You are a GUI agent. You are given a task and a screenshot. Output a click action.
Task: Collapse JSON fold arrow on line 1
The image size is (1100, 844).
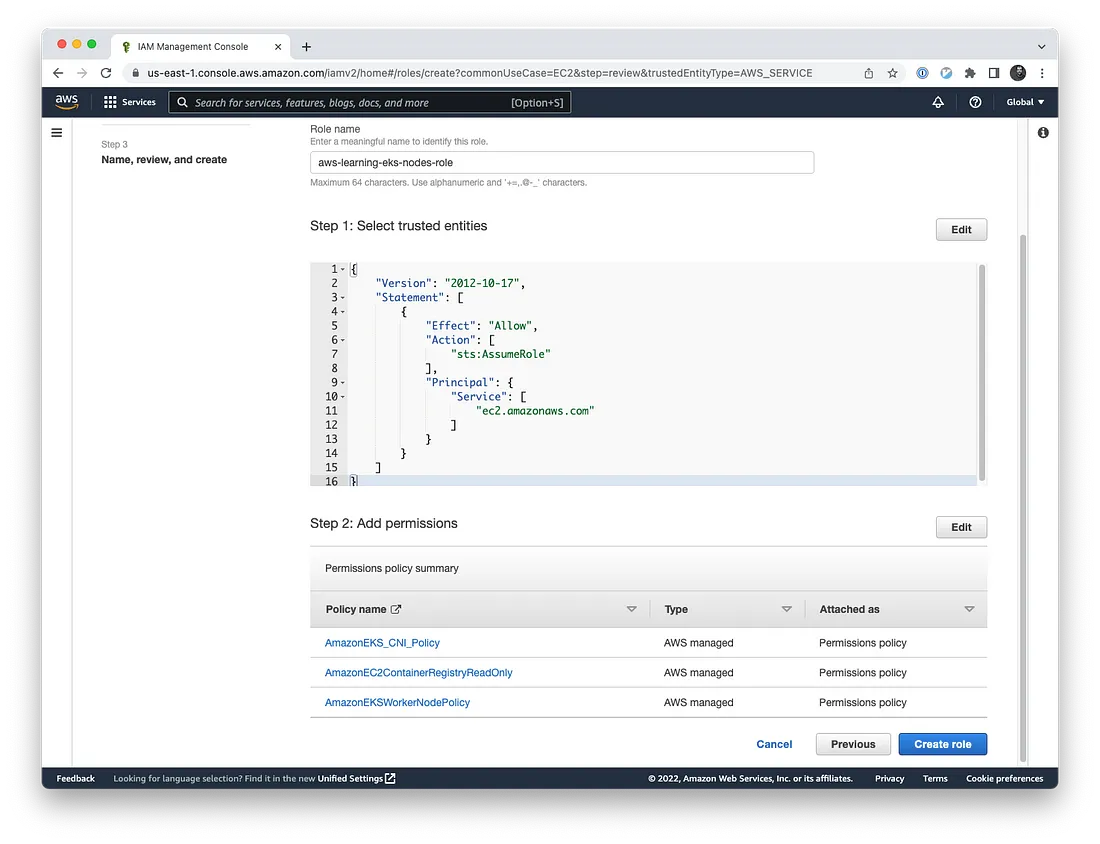point(343,269)
